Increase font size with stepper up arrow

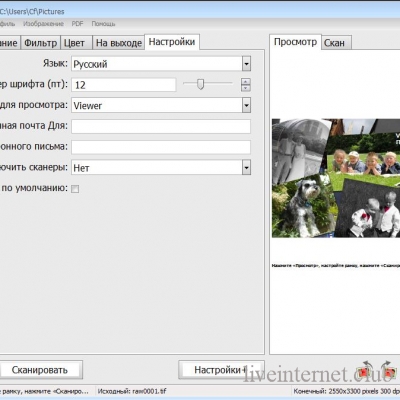[x=246, y=82]
